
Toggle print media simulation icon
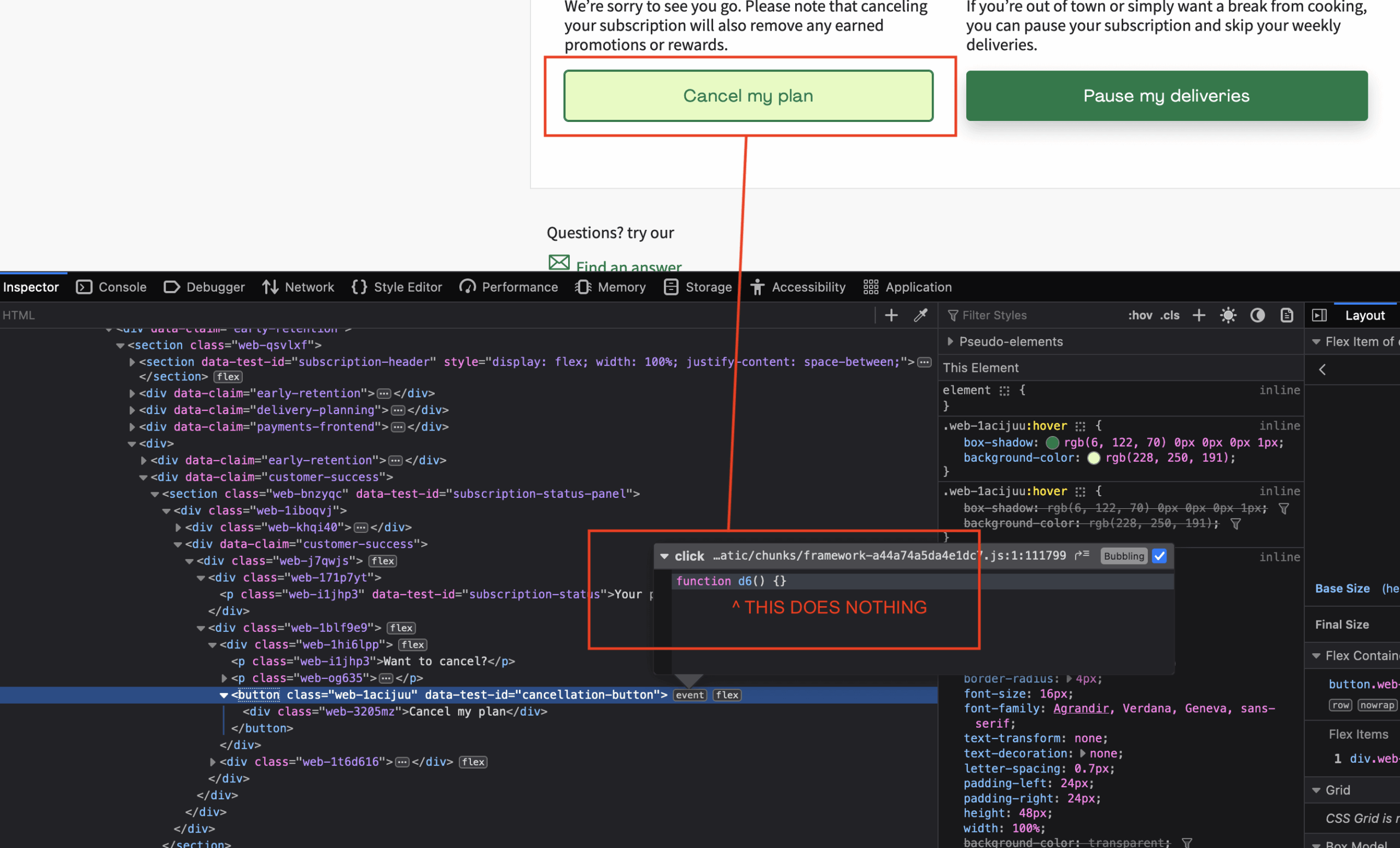[1286, 316]
